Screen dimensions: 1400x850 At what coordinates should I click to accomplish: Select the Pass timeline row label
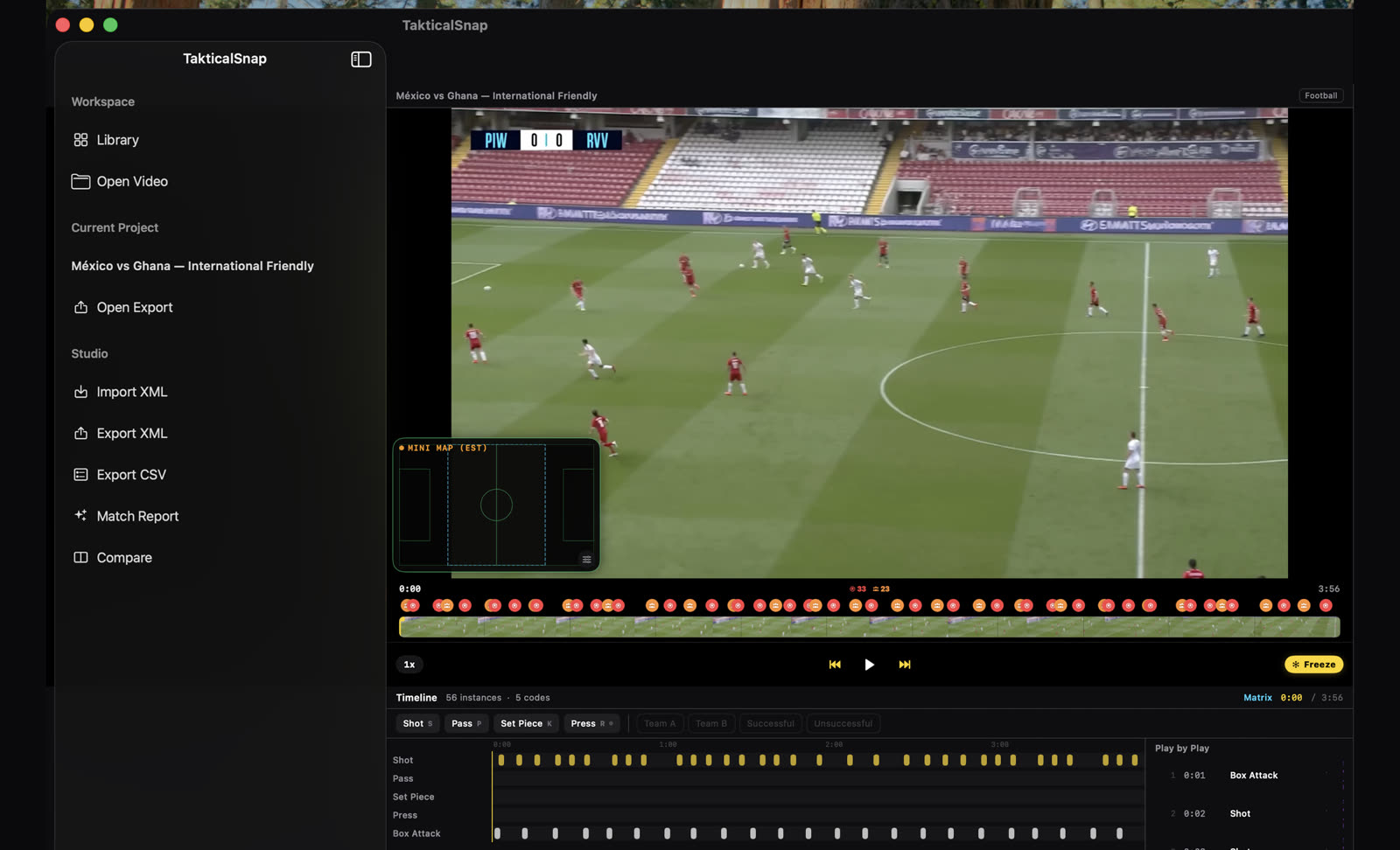402,778
